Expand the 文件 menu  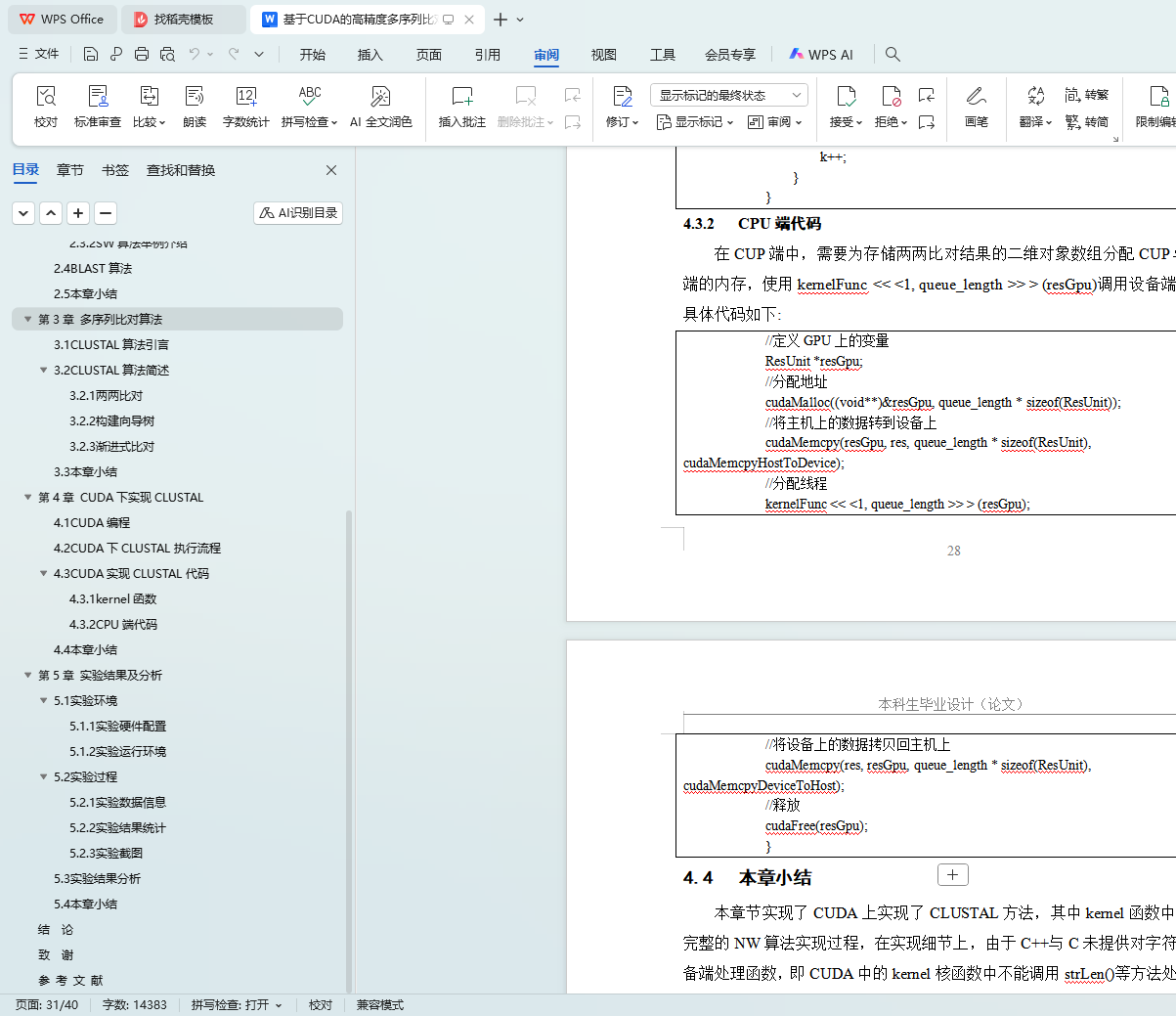pos(39,54)
